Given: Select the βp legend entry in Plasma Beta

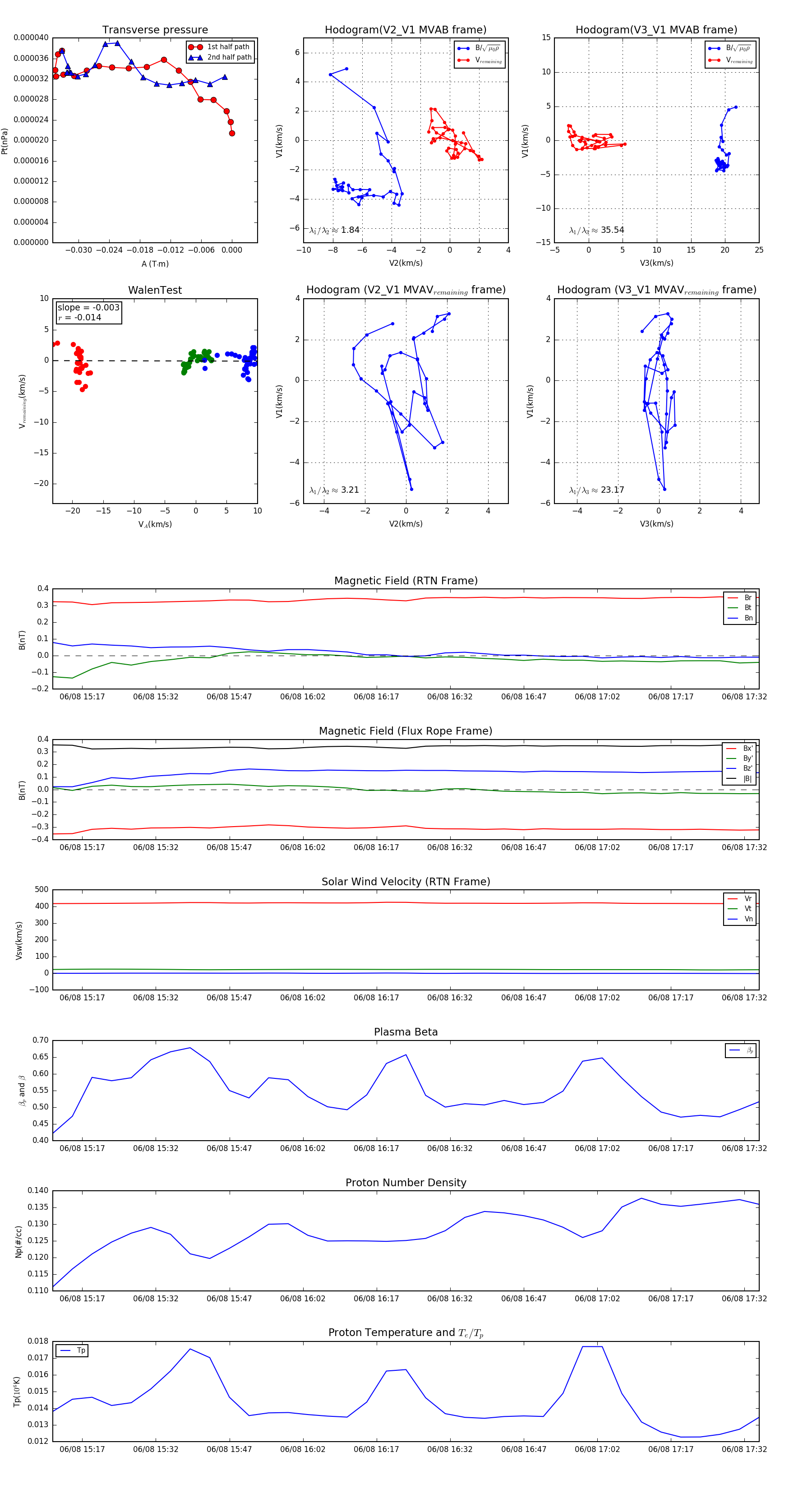Looking at the screenshot, I should [742, 1050].
